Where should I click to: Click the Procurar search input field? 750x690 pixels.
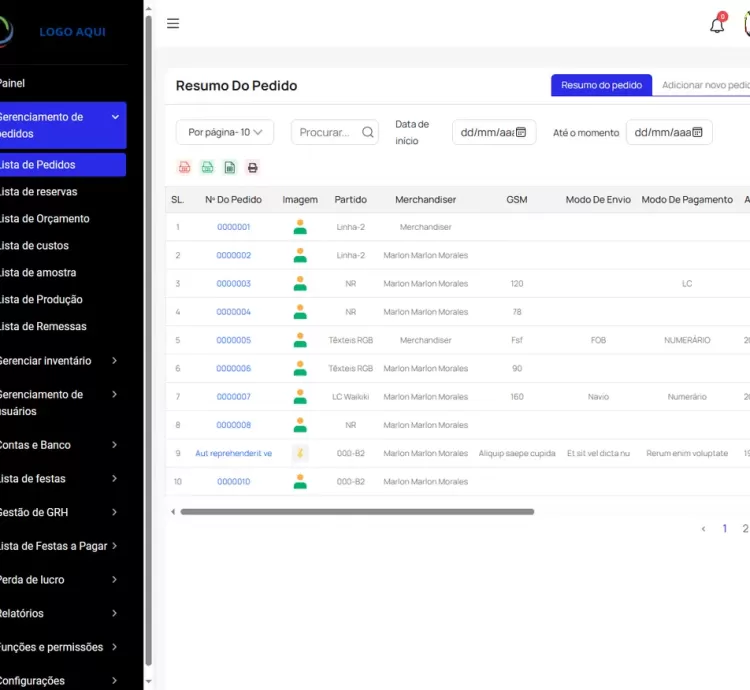point(324,132)
